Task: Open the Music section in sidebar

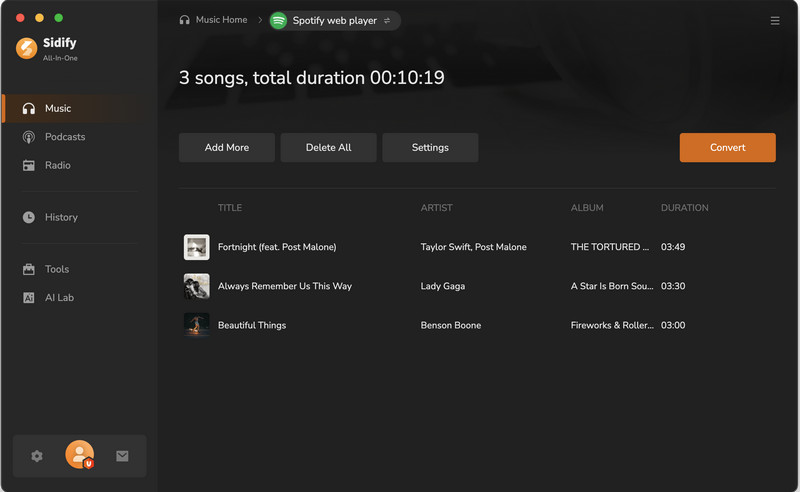Action: click(71, 108)
